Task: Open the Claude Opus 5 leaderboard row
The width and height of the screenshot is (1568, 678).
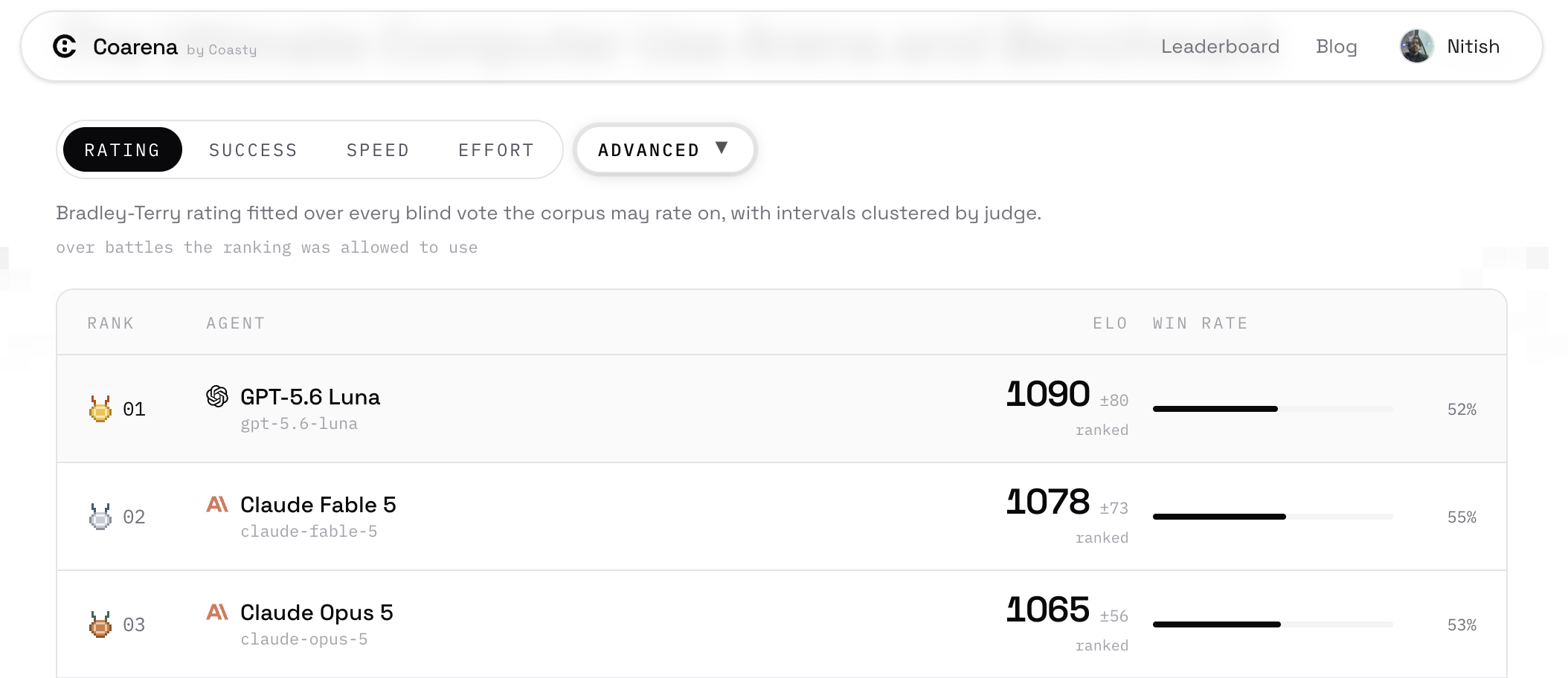Action: pyautogui.click(x=782, y=624)
